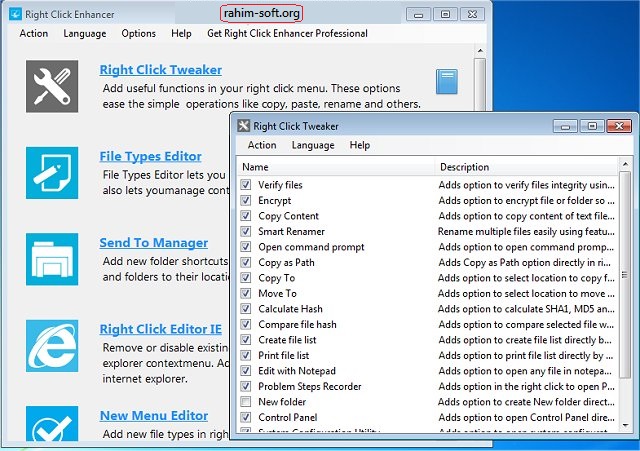Open Action menu in Right Click Enhancer window
The height and width of the screenshot is (451, 640).
coord(33,33)
